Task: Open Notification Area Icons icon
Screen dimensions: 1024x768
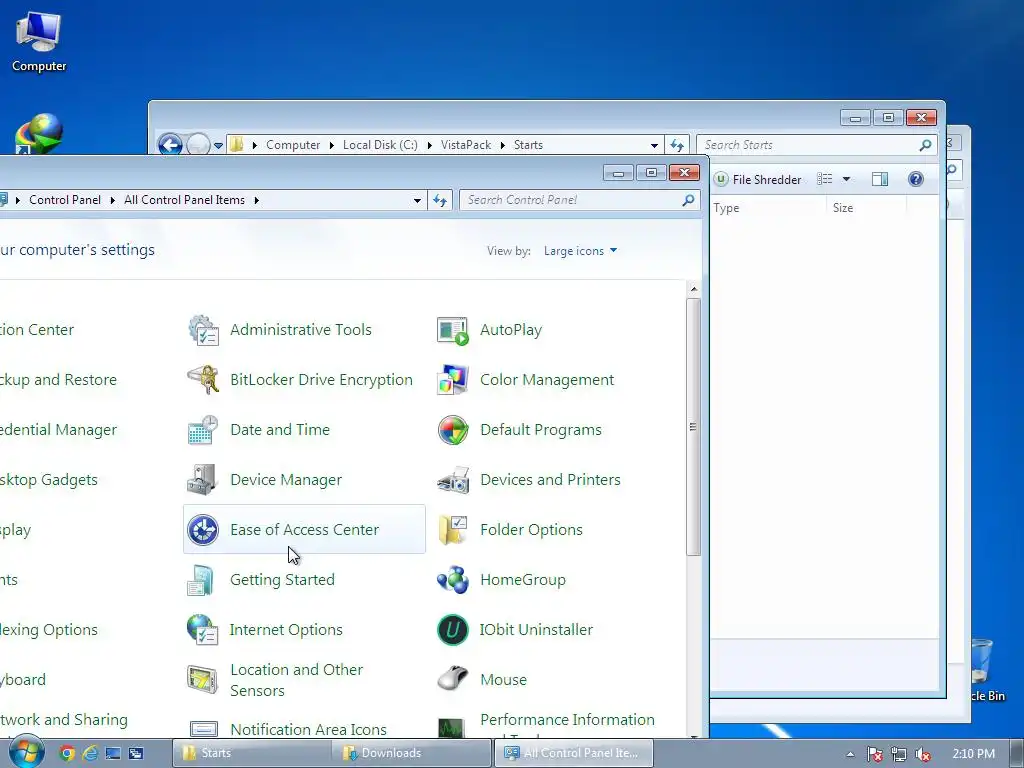Action: click(203, 728)
